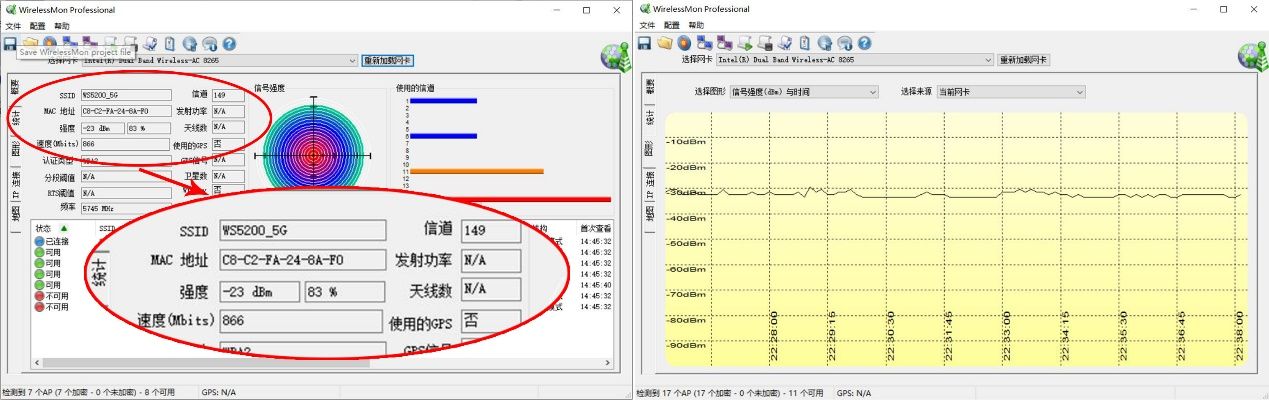Open help question-mark icon in right window
The height and width of the screenshot is (400, 1269).
pos(864,43)
